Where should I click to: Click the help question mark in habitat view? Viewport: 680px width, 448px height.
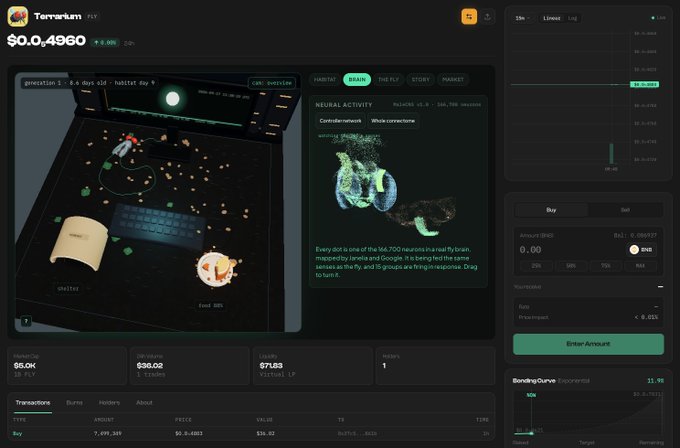coord(26,321)
